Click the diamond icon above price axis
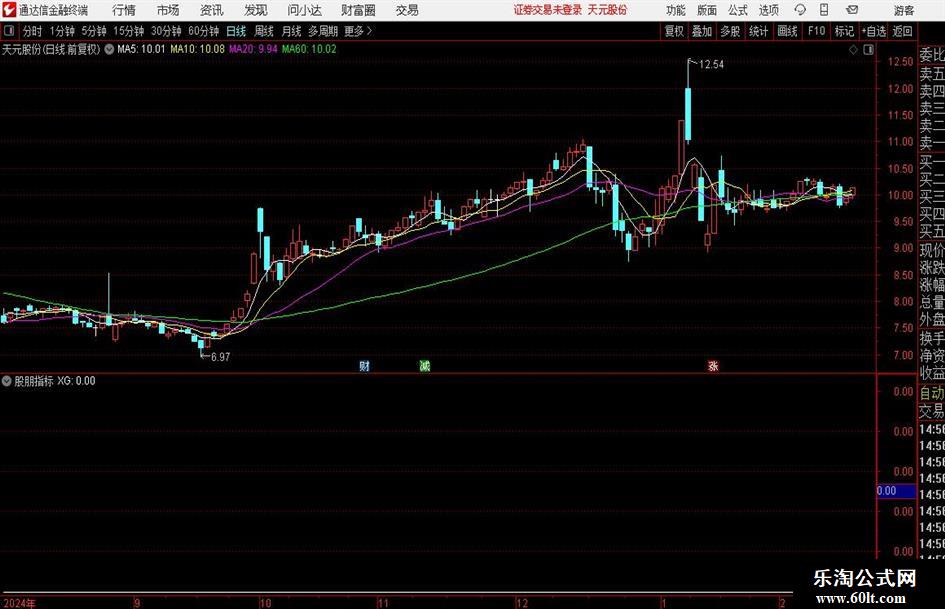The height and width of the screenshot is (609, 945). (853, 50)
